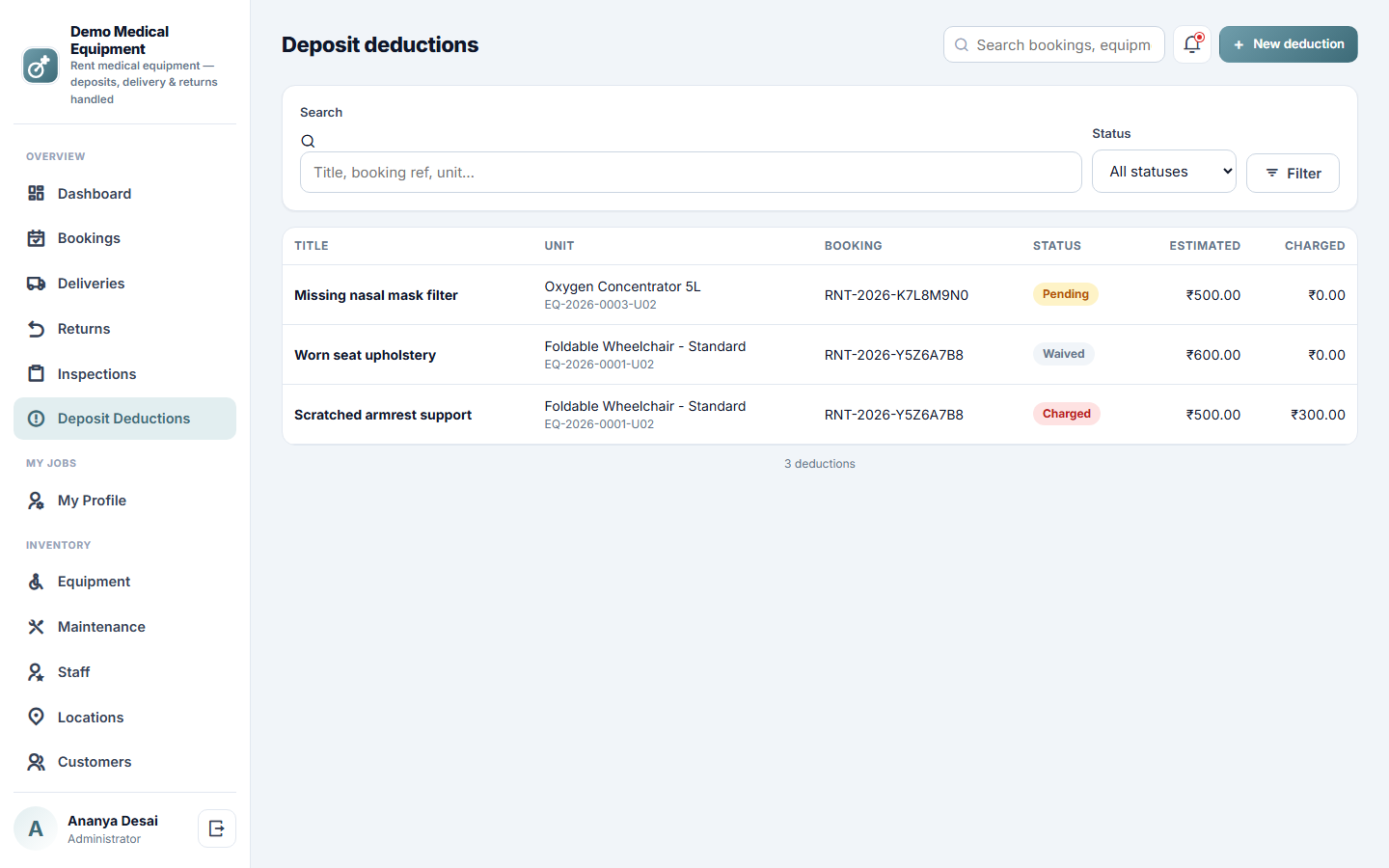Click the EQ-2026-0003-U02 unit code
The width and height of the screenshot is (1389, 868).
(600, 305)
